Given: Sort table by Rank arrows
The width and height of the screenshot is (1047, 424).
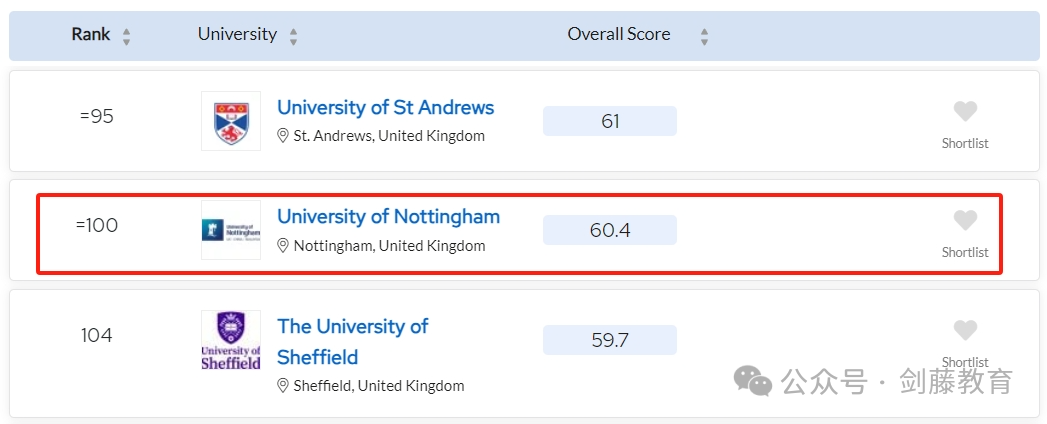Looking at the screenshot, I should (126, 36).
